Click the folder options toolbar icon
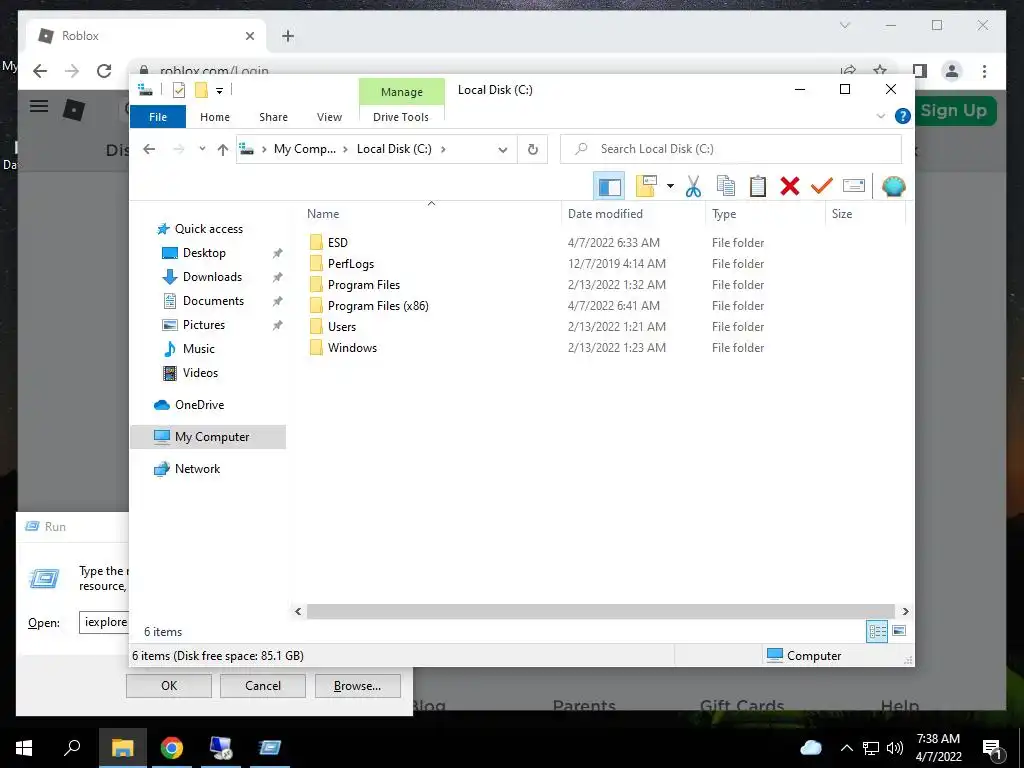The height and width of the screenshot is (768, 1024). 646,186
